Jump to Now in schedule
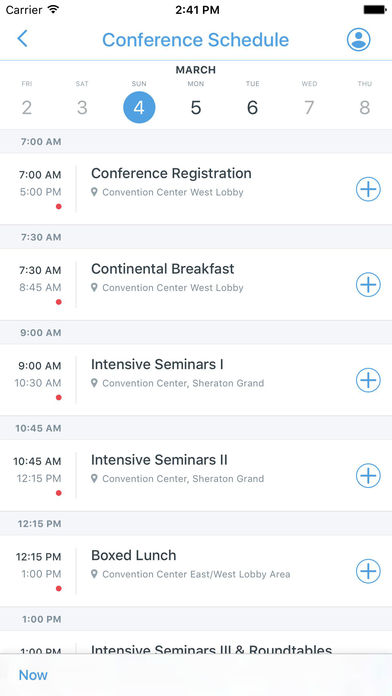Image resolution: width=392 pixels, height=696 pixels. (33, 675)
